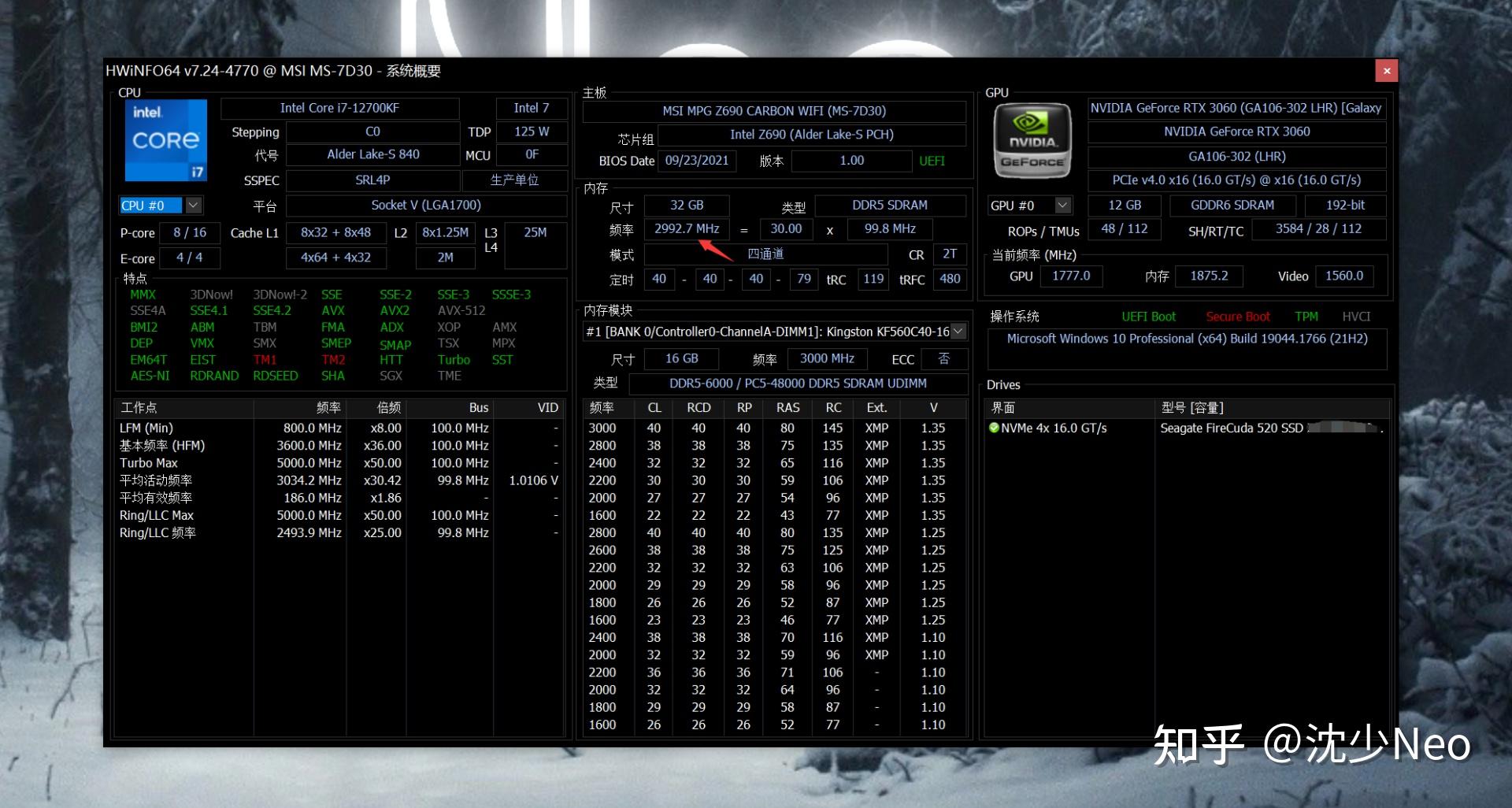Click the MSI MPG Z690 CARBON WIFI field

(x=774, y=111)
